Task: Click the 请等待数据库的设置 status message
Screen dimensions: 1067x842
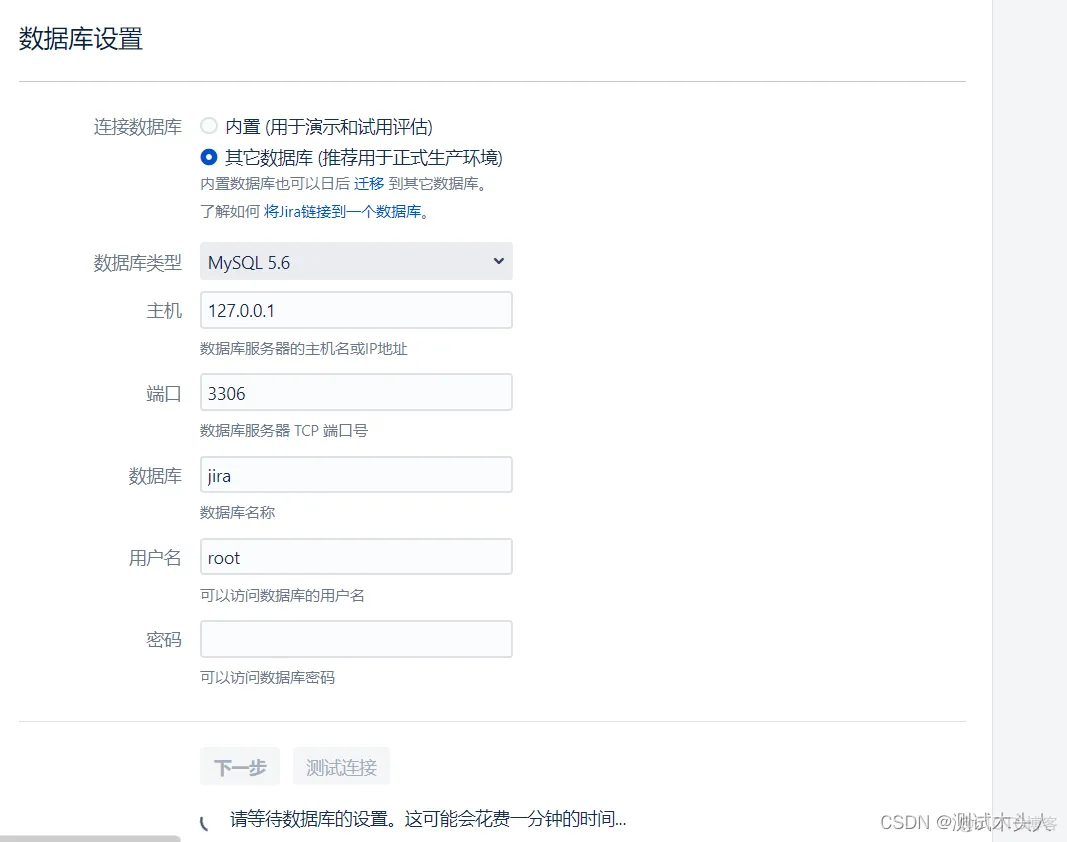Action: pyautogui.click(x=428, y=819)
